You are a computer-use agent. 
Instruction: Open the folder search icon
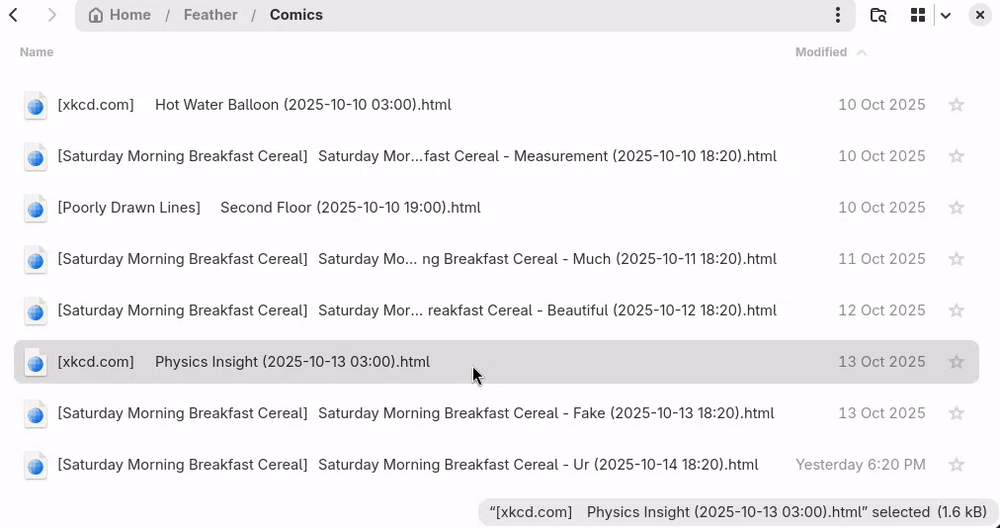[x=878, y=15]
